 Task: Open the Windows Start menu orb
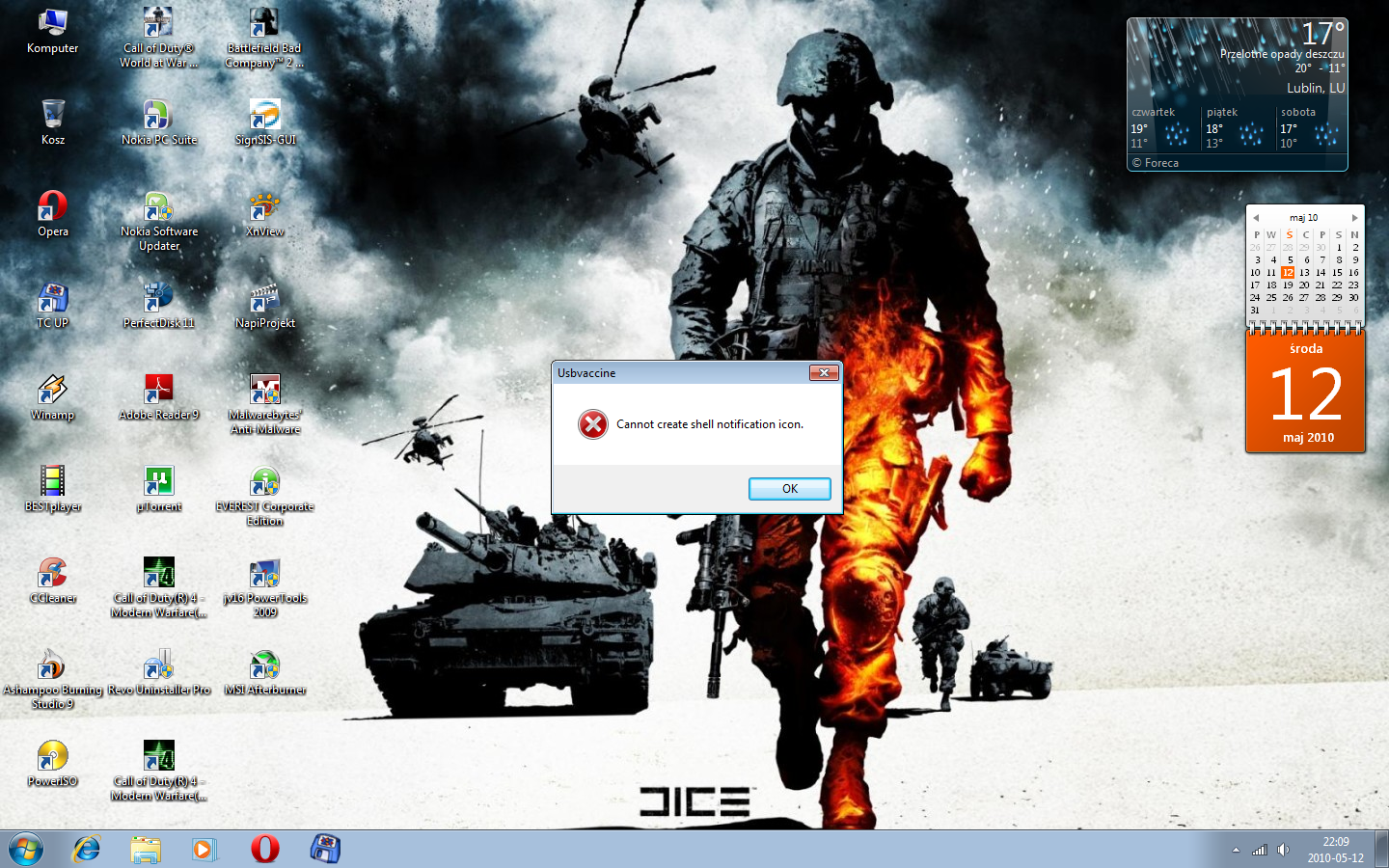point(26,849)
